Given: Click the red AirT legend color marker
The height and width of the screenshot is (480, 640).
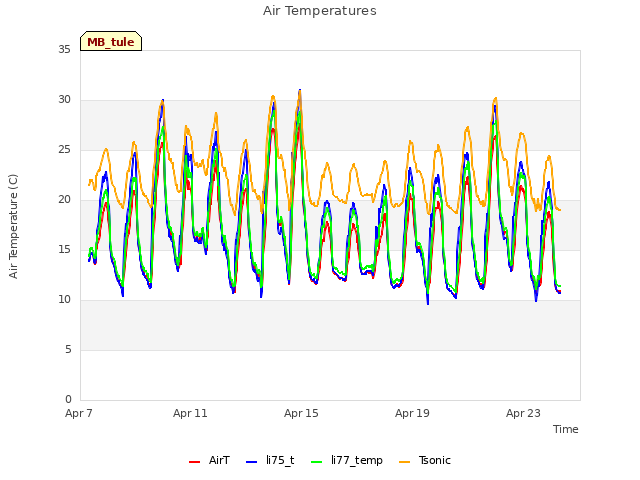Looking at the screenshot, I should (x=194, y=462).
